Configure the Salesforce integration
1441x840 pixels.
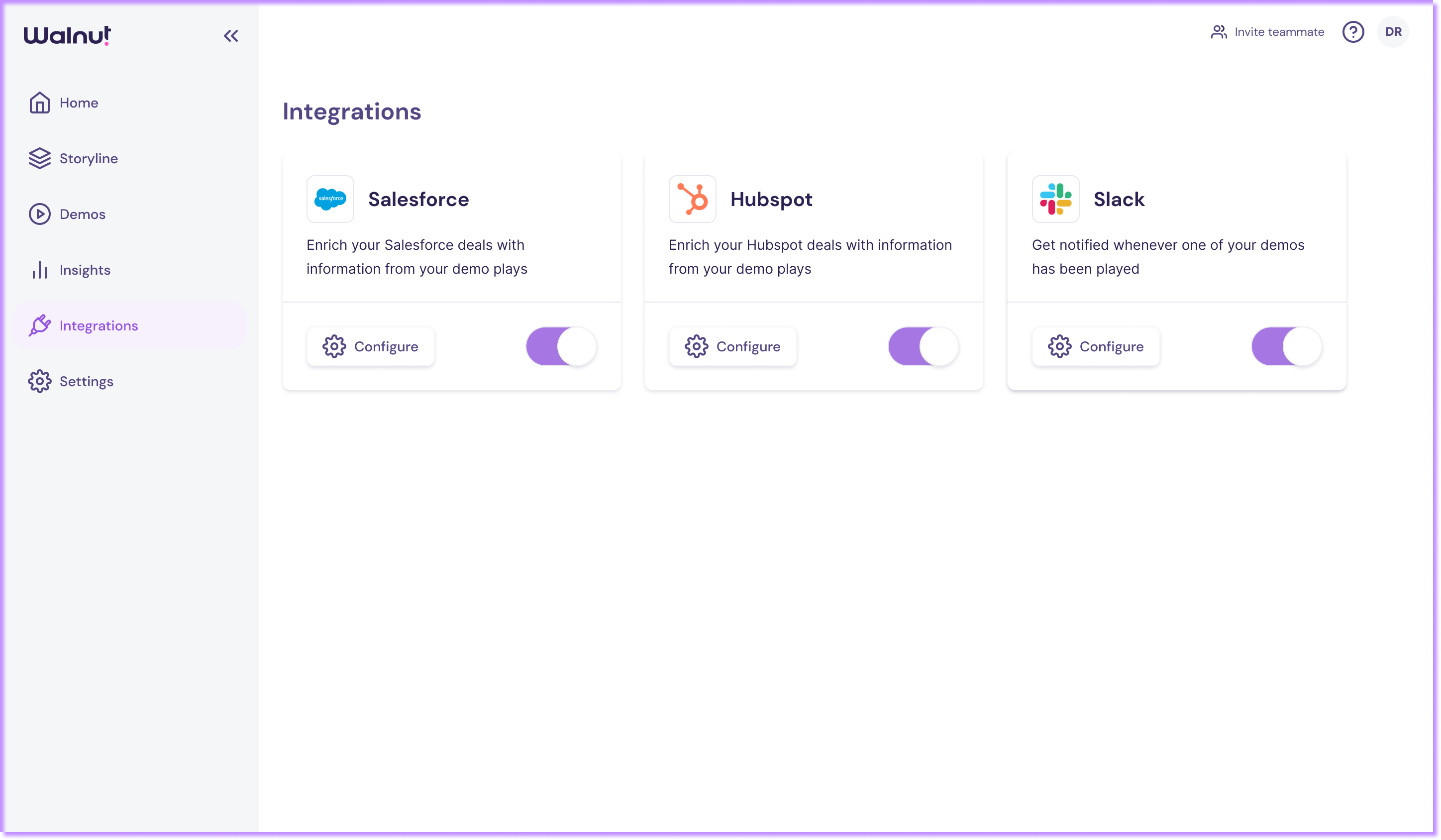(371, 346)
